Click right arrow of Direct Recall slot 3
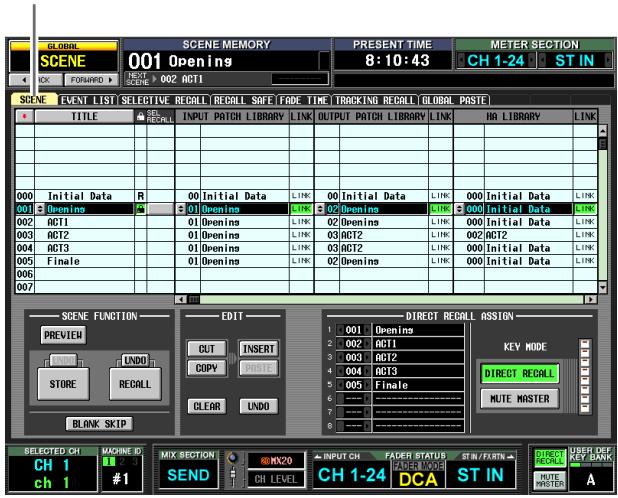Image resolution: width=618 pixels, height=498 pixels. 367,357
